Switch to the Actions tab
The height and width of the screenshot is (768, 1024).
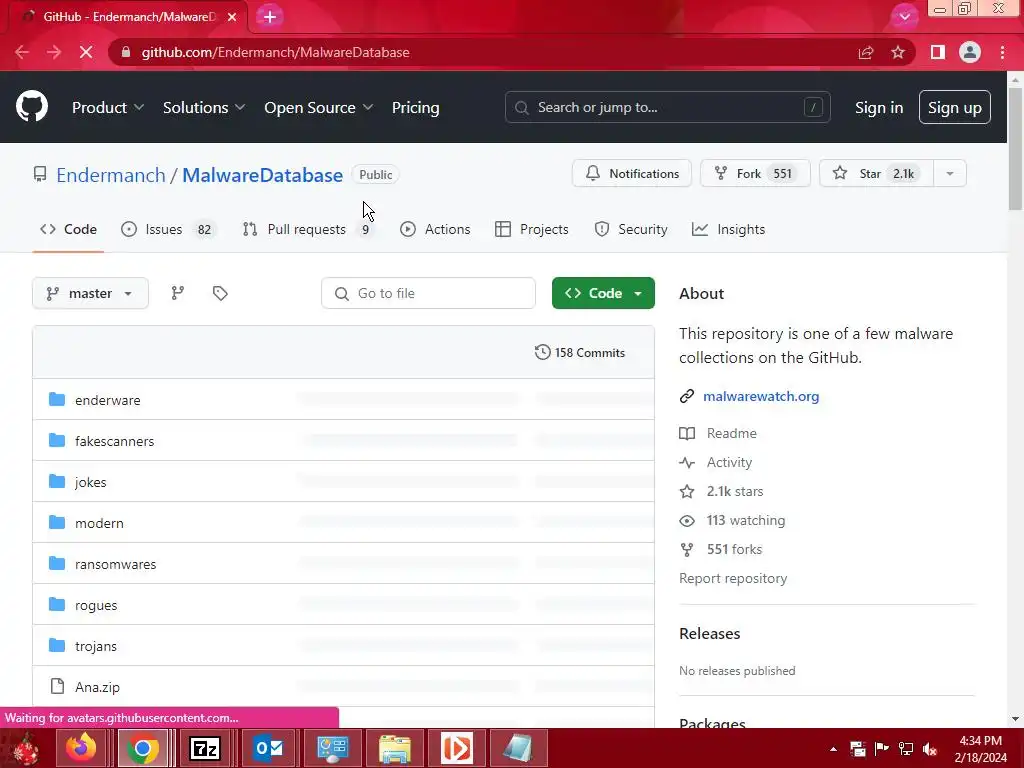(435, 229)
